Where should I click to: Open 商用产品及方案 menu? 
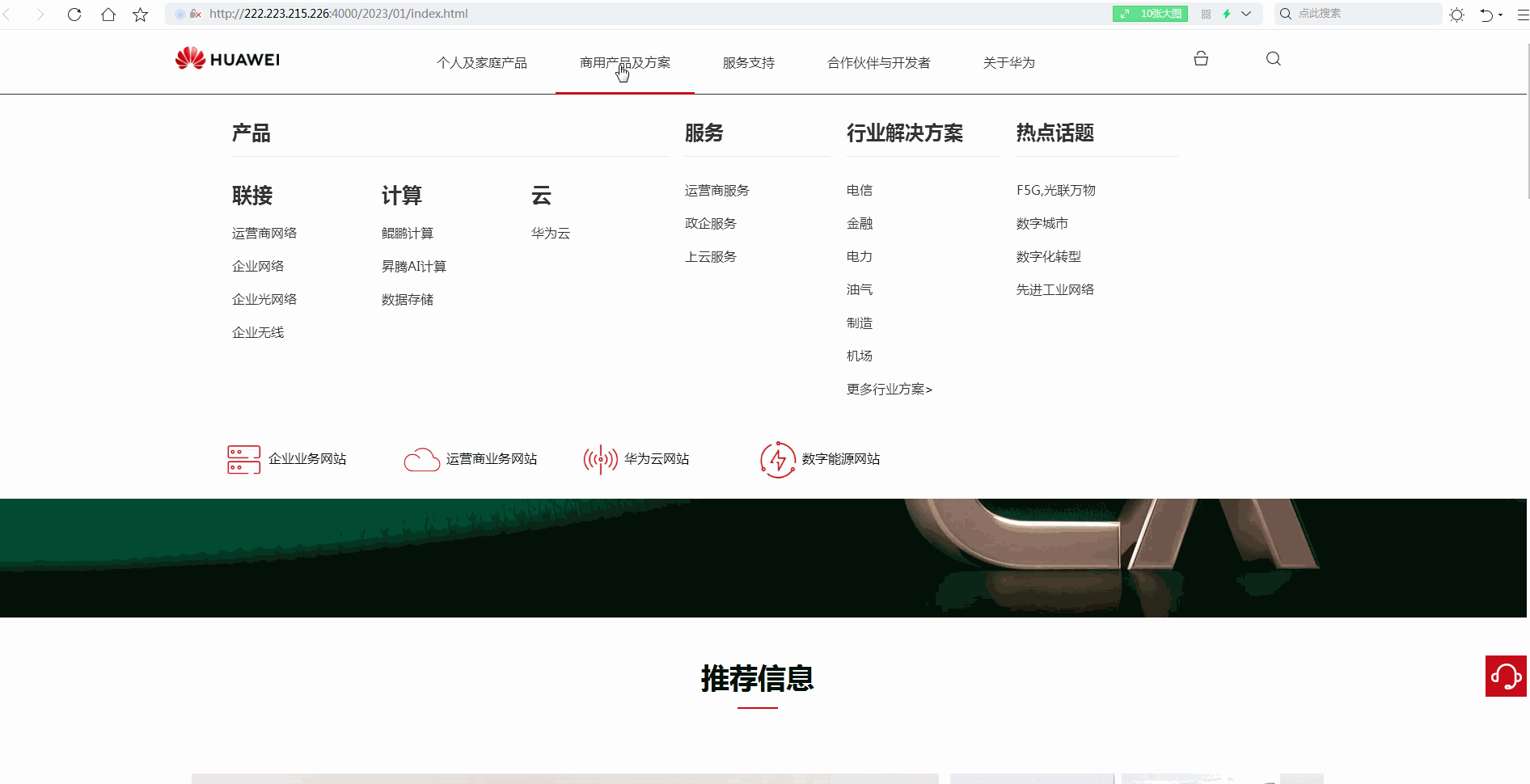(625, 62)
